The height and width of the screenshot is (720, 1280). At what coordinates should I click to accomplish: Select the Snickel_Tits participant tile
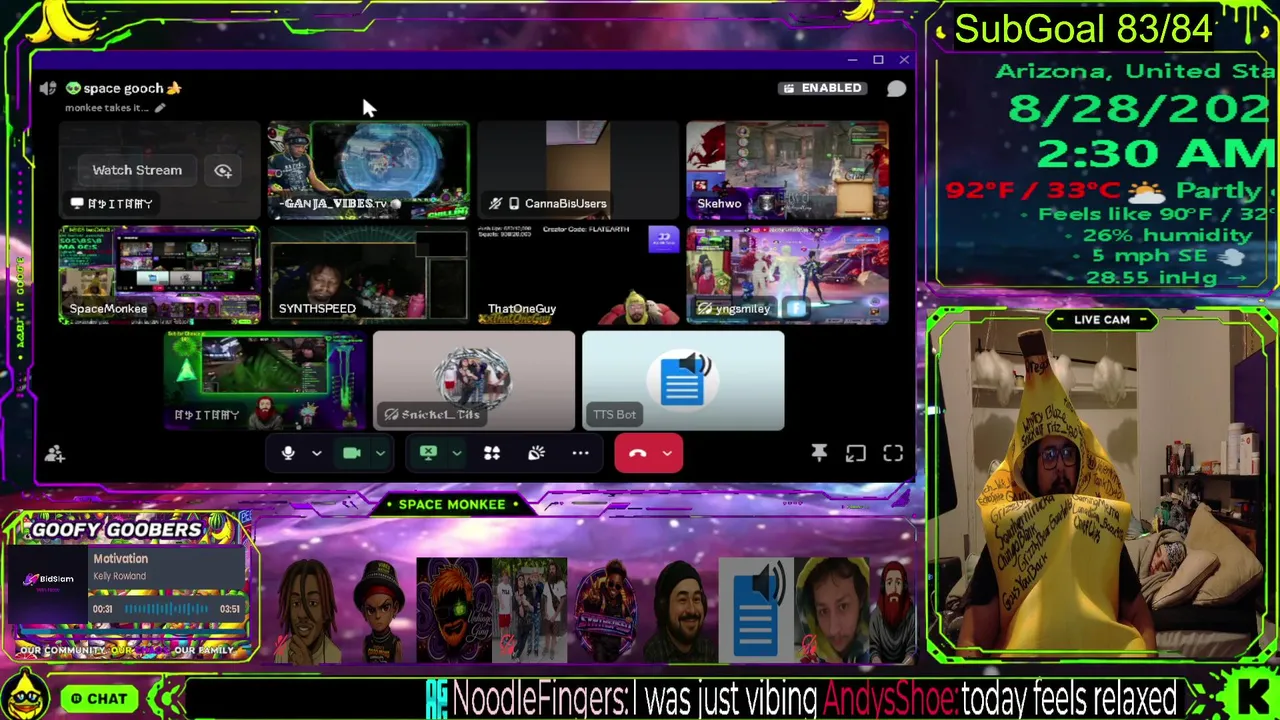click(x=474, y=381)
